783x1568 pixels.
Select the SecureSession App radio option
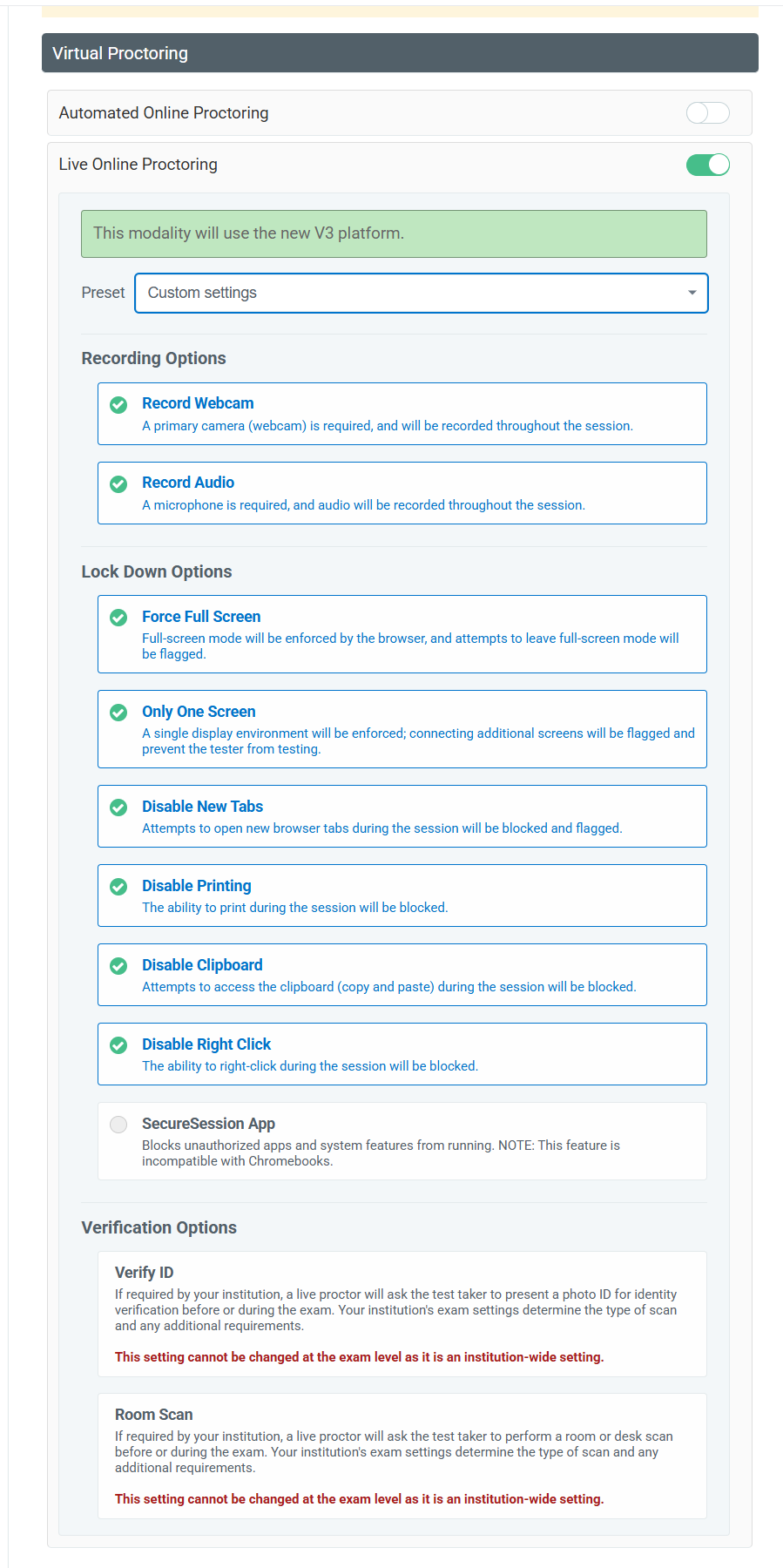pyautogui.click(x=118, y=1125)
